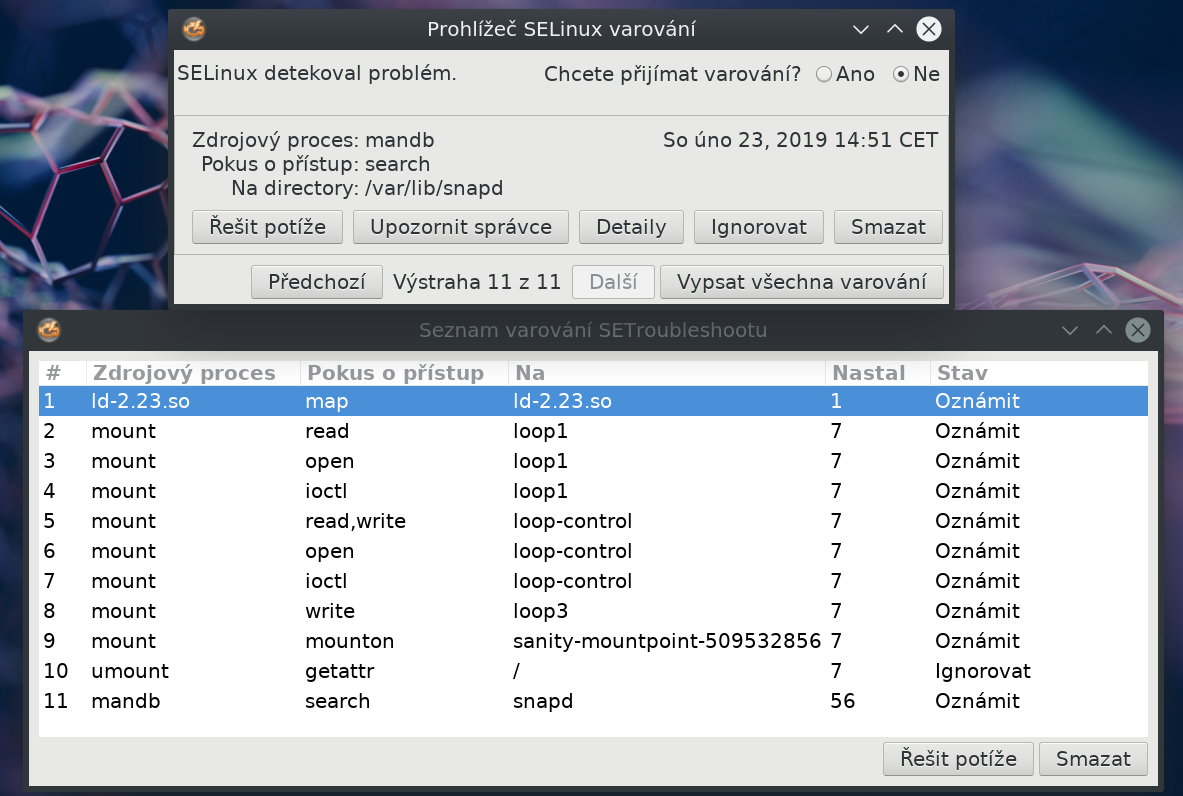This screenshot has height=796, width=1183.
Task: Minimize the SELinux alert browser window
Action: coord(861,29)
